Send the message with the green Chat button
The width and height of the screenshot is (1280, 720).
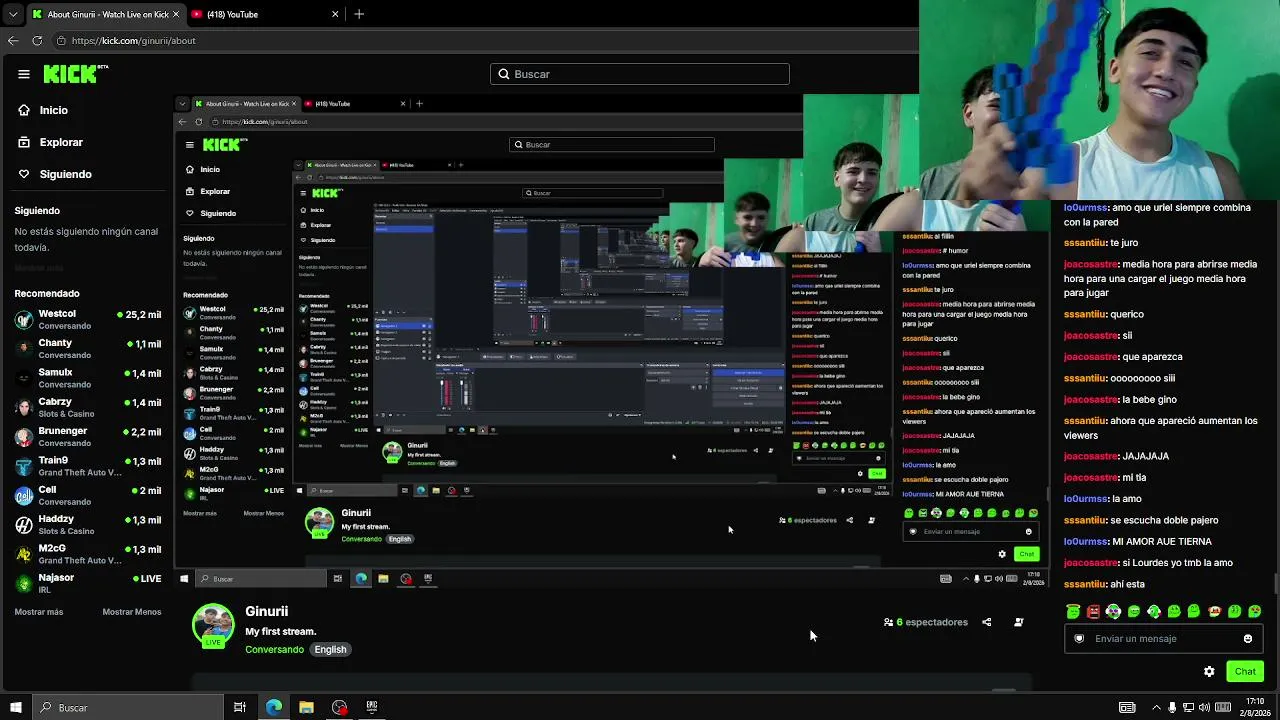point(1245,672)
